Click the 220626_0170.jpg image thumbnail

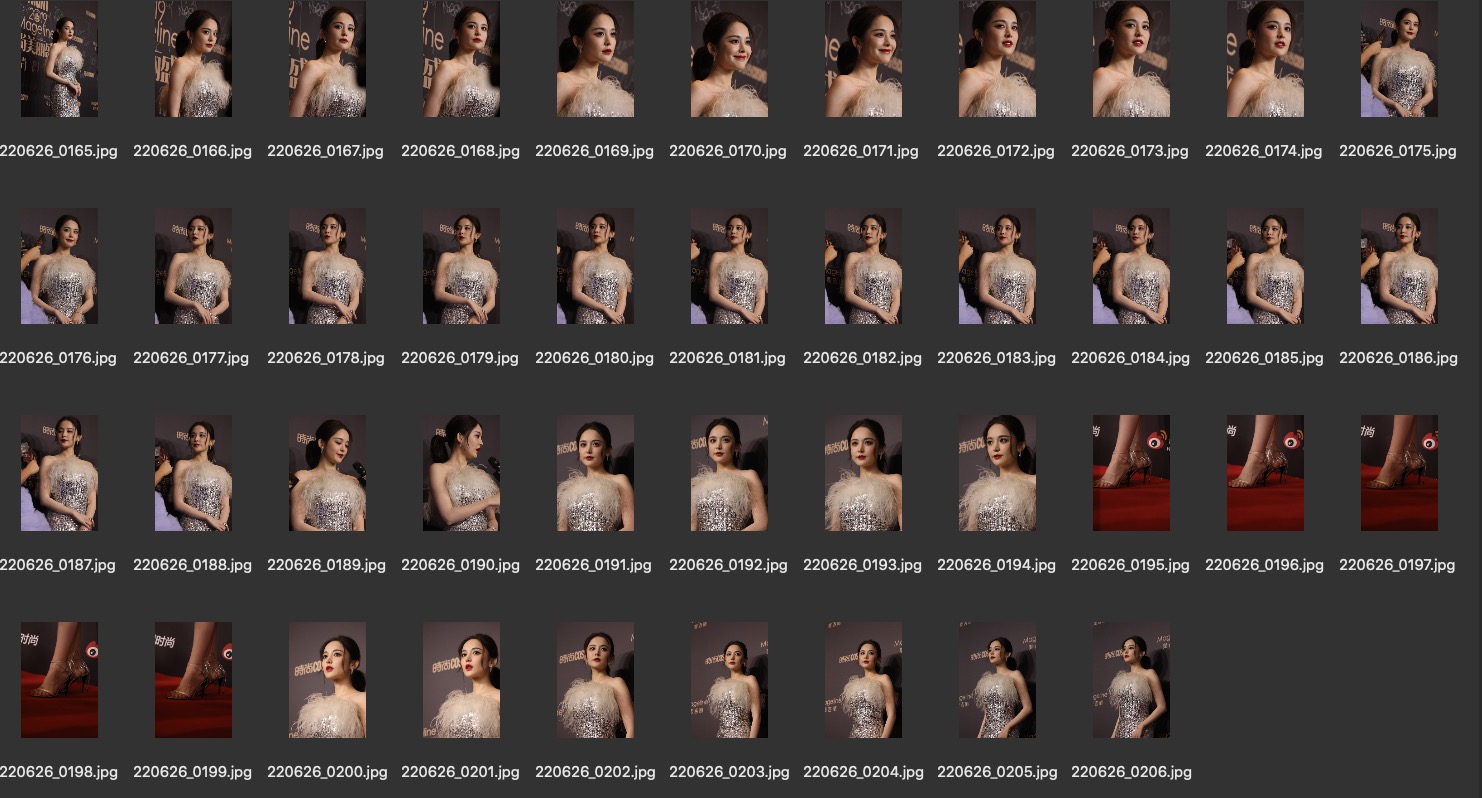(729, 59)
